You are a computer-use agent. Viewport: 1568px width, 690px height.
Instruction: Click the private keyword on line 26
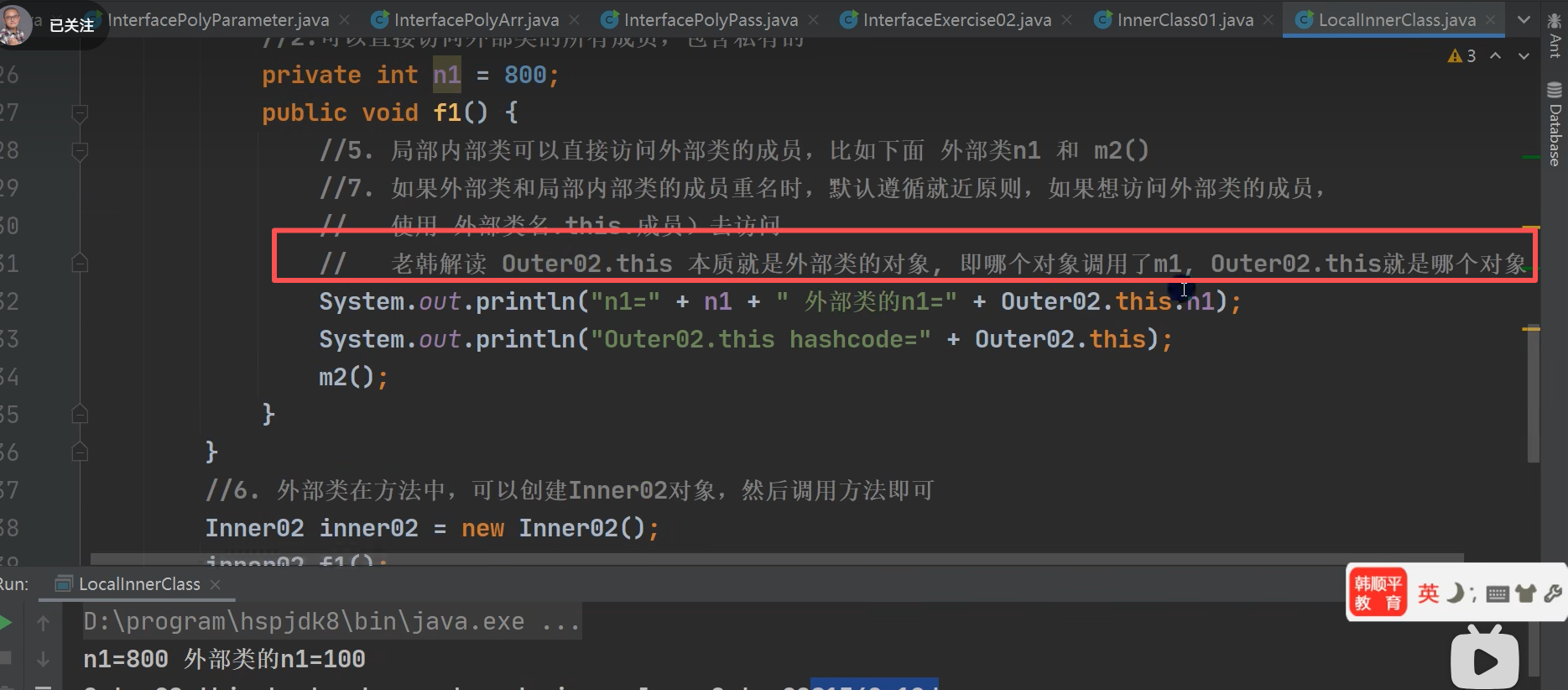[311, 75]
